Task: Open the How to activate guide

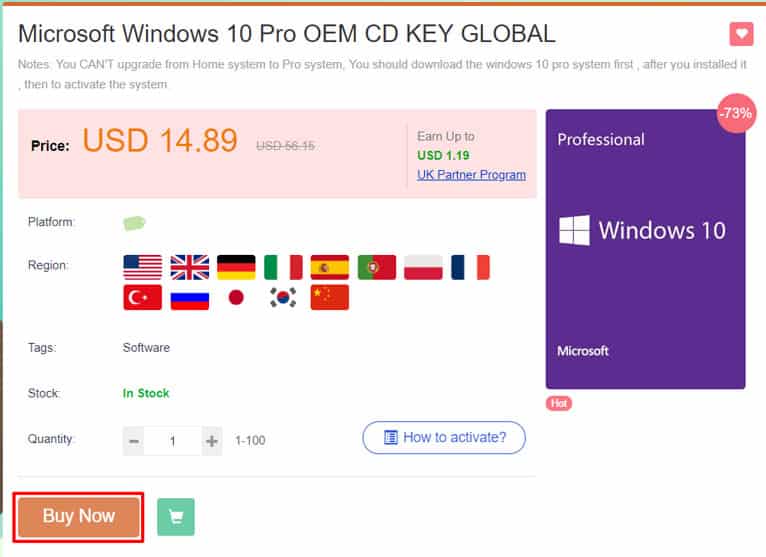Action: (x=444, y=437)
